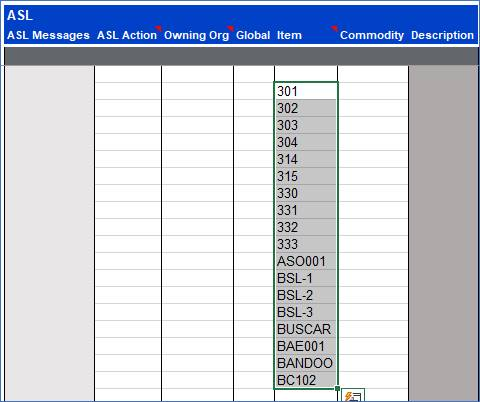The width and height of the screenshot is (480, 402).
Task: Click the cell with value 333
Action: 306,244
